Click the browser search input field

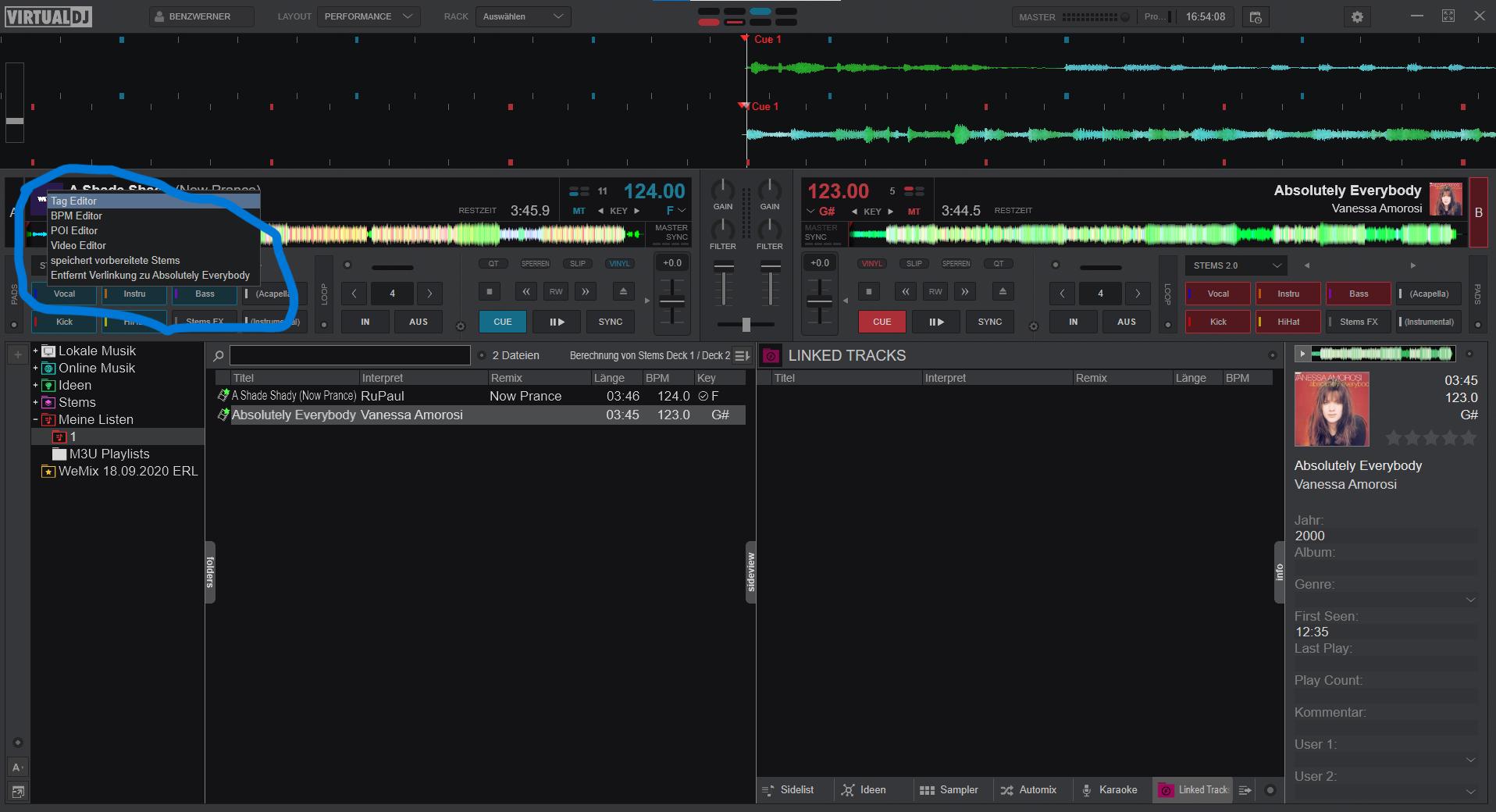tap(350, 355)
